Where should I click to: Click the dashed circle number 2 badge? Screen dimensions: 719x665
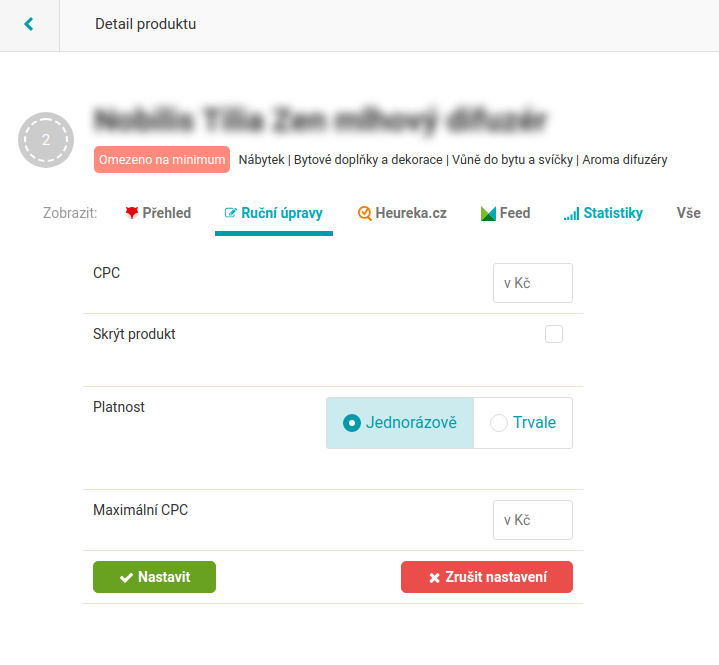click(46, 140)
